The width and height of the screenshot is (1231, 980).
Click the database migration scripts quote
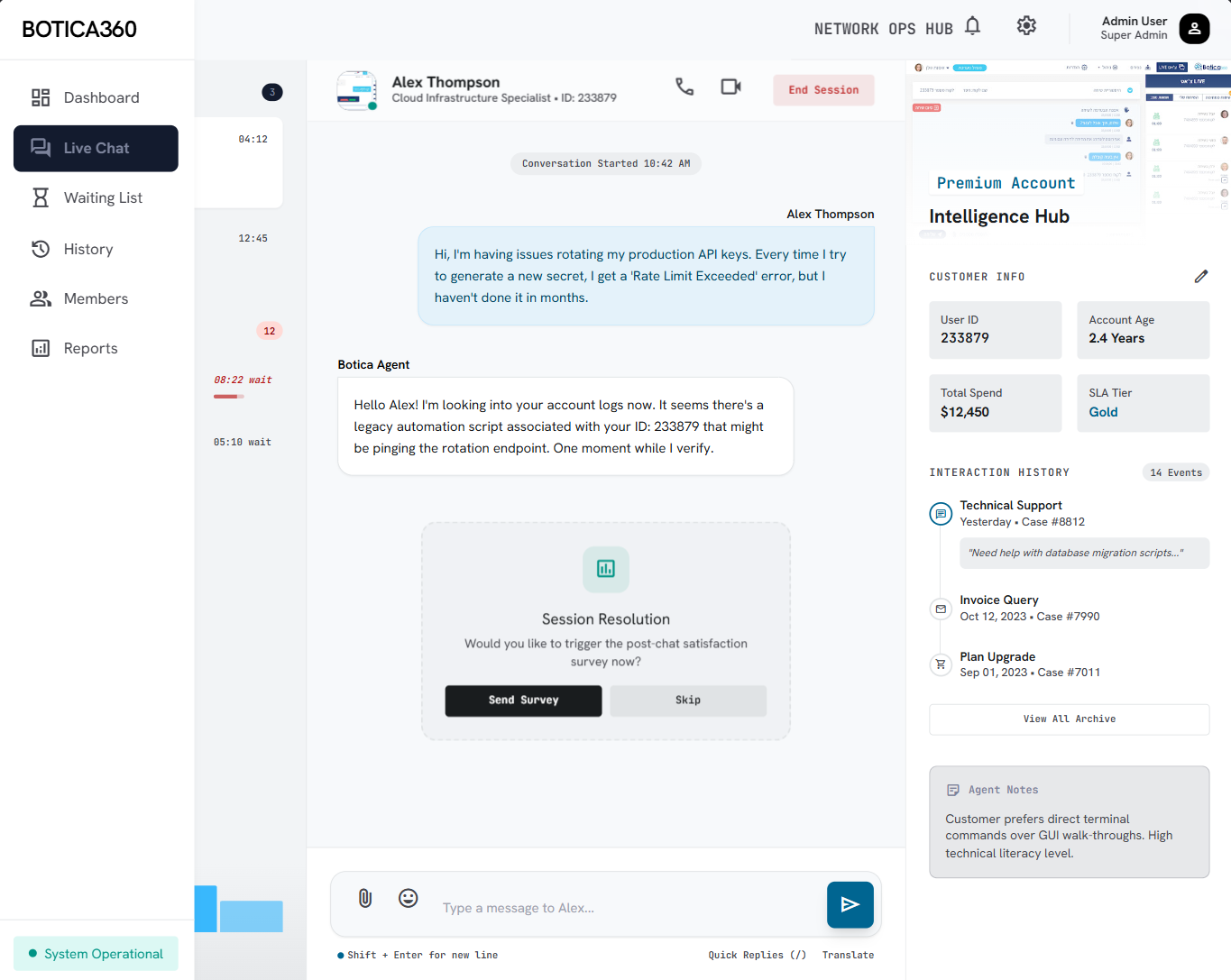pyautogui.click(x=1084, y=553)
